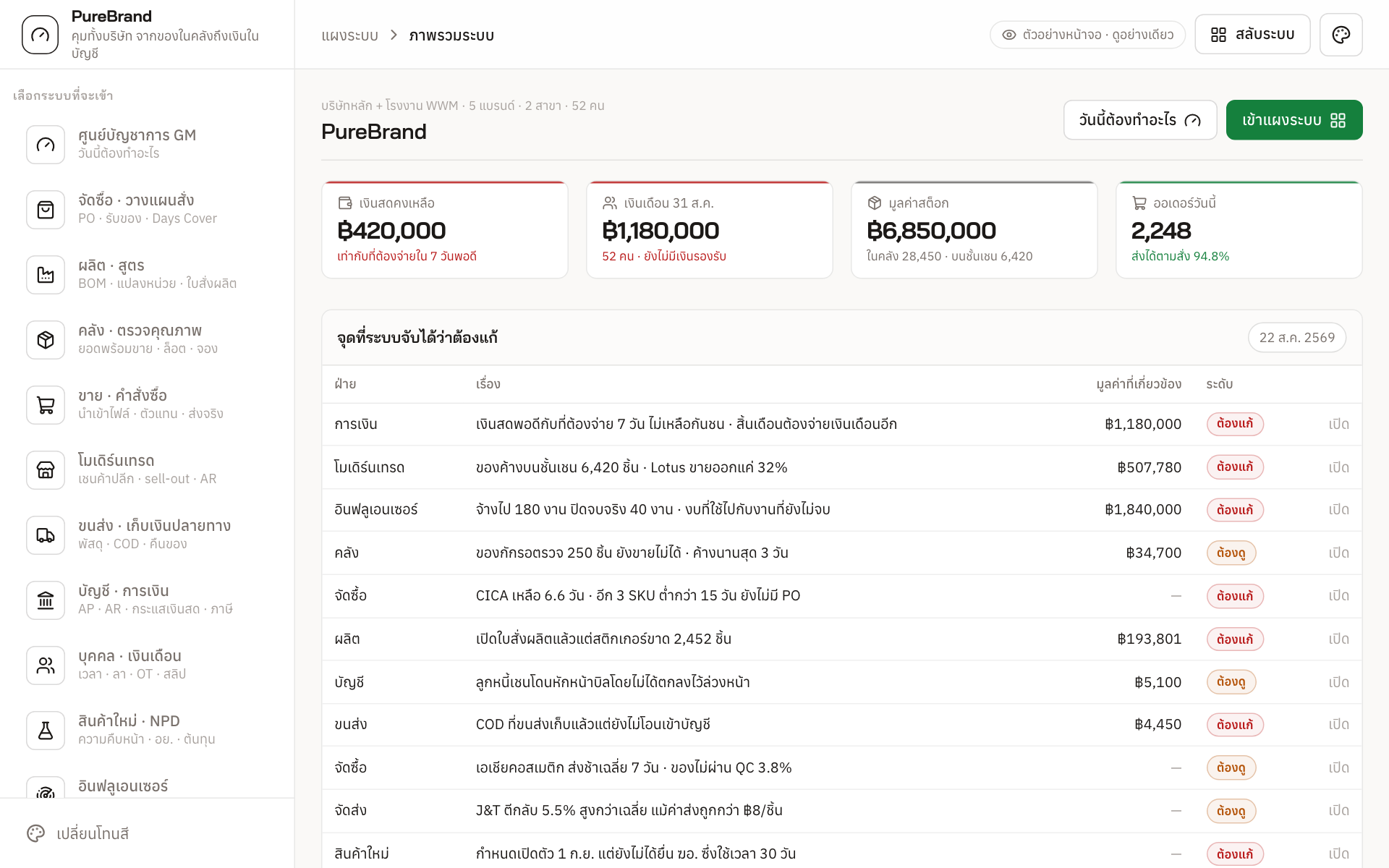This screenshot has height=868, width=1389.
Task: Click the value ฿507,780
Action: 1150,467
